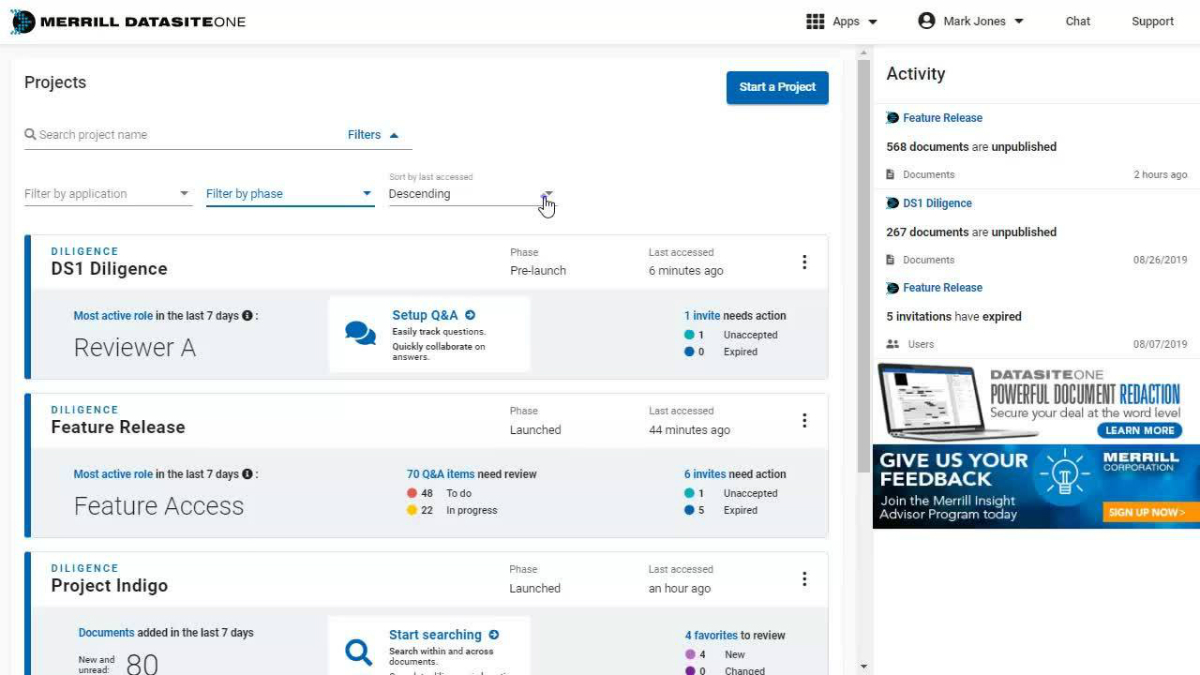The height and width of the screenshot is (675, 1200).
Task: Click the Users icon in activity feed
Action: [893, 344]
